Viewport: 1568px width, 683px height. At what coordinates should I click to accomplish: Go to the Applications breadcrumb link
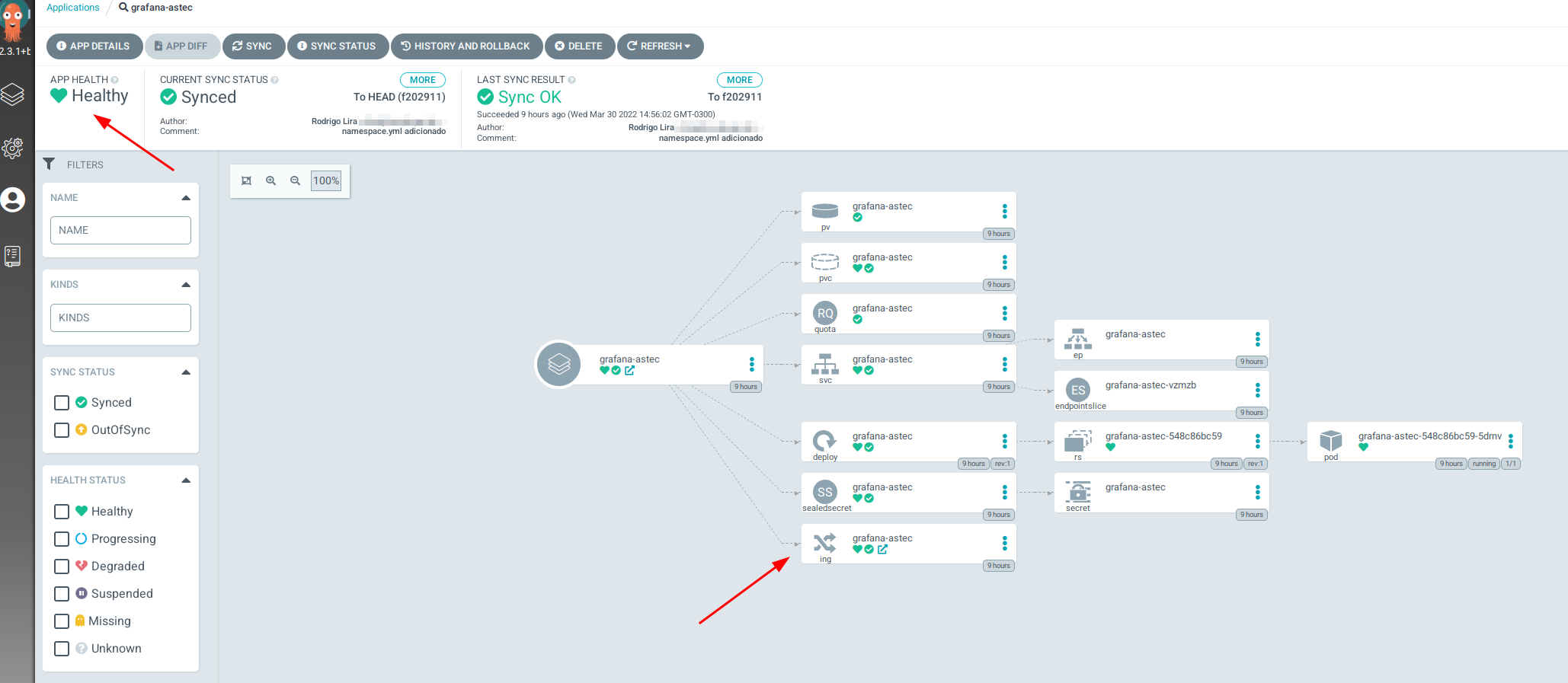point(73,8)
